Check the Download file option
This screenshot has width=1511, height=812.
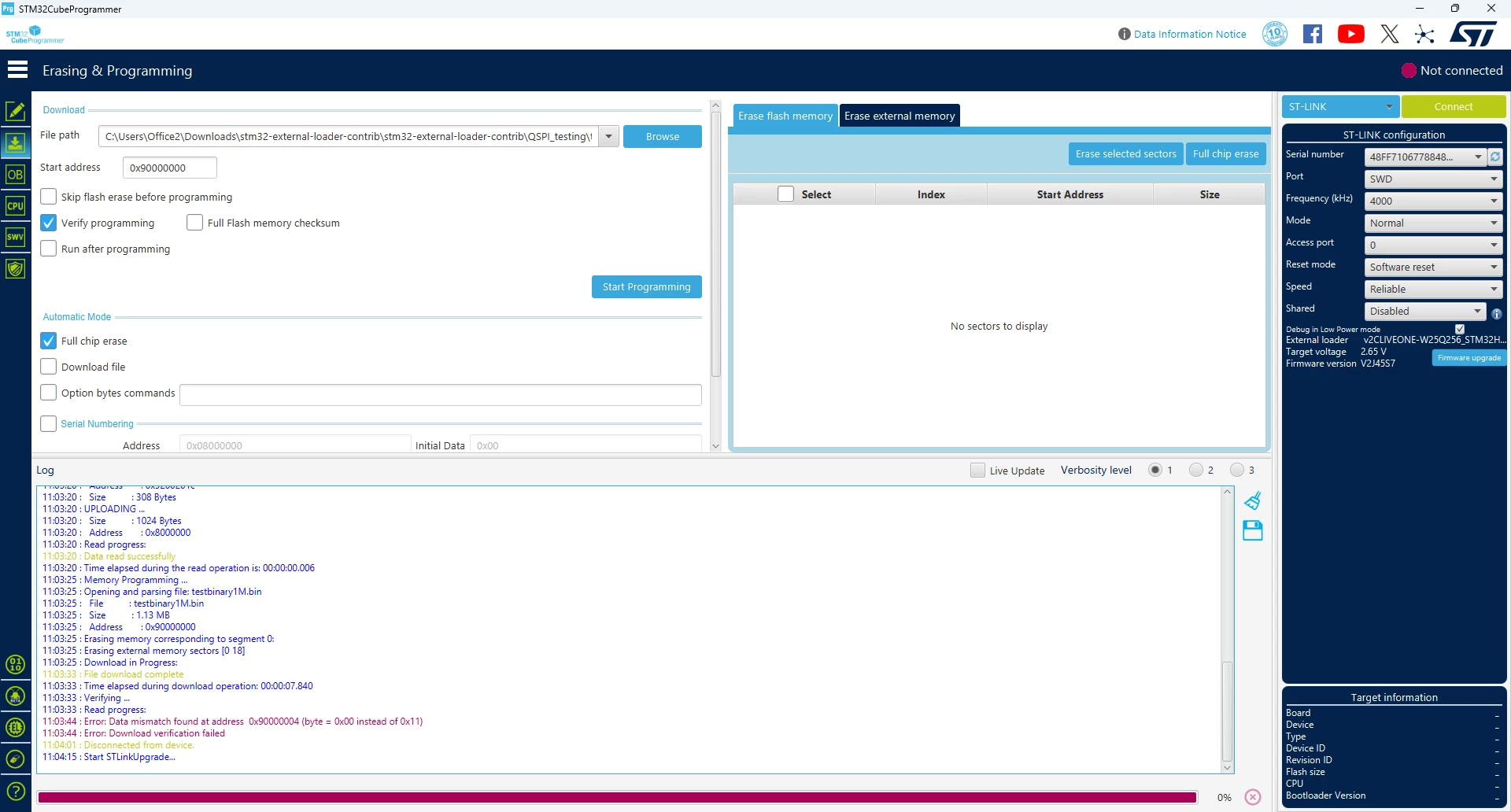pos(49,367)
